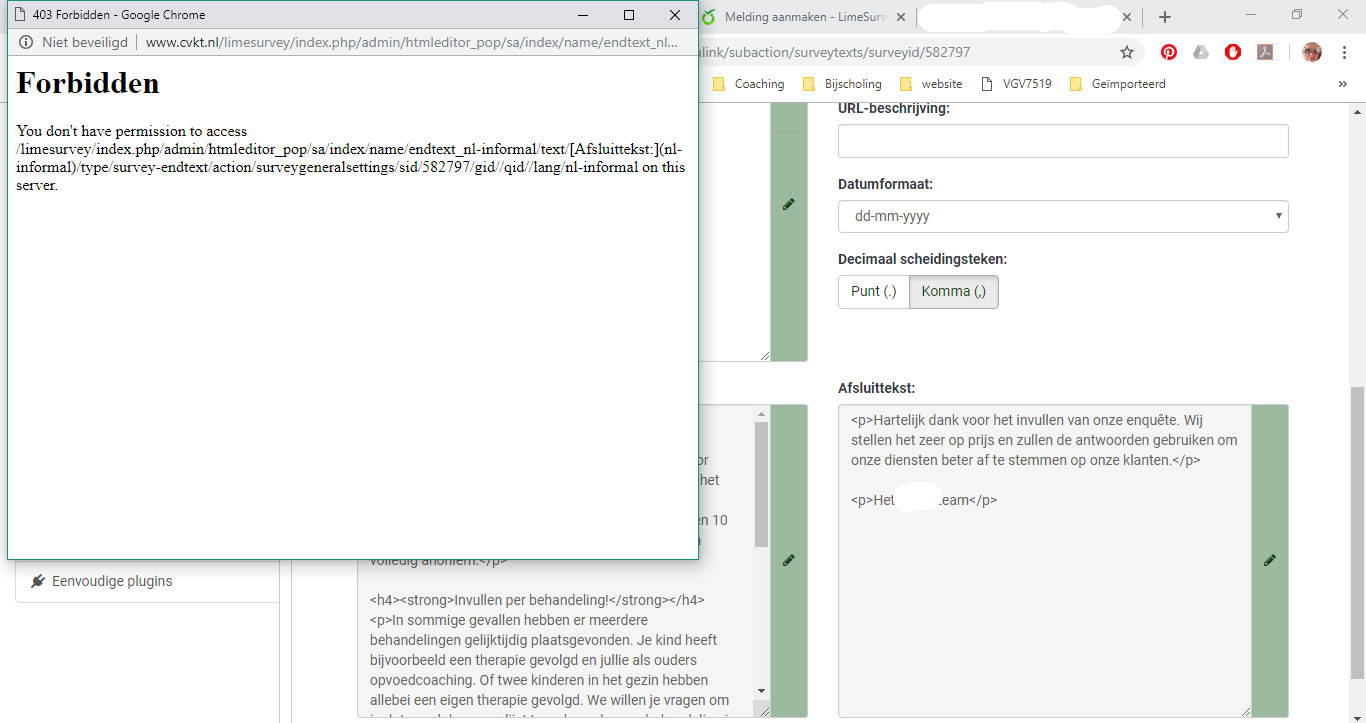Open Chrome's three-dot menu

[1343, 52]
